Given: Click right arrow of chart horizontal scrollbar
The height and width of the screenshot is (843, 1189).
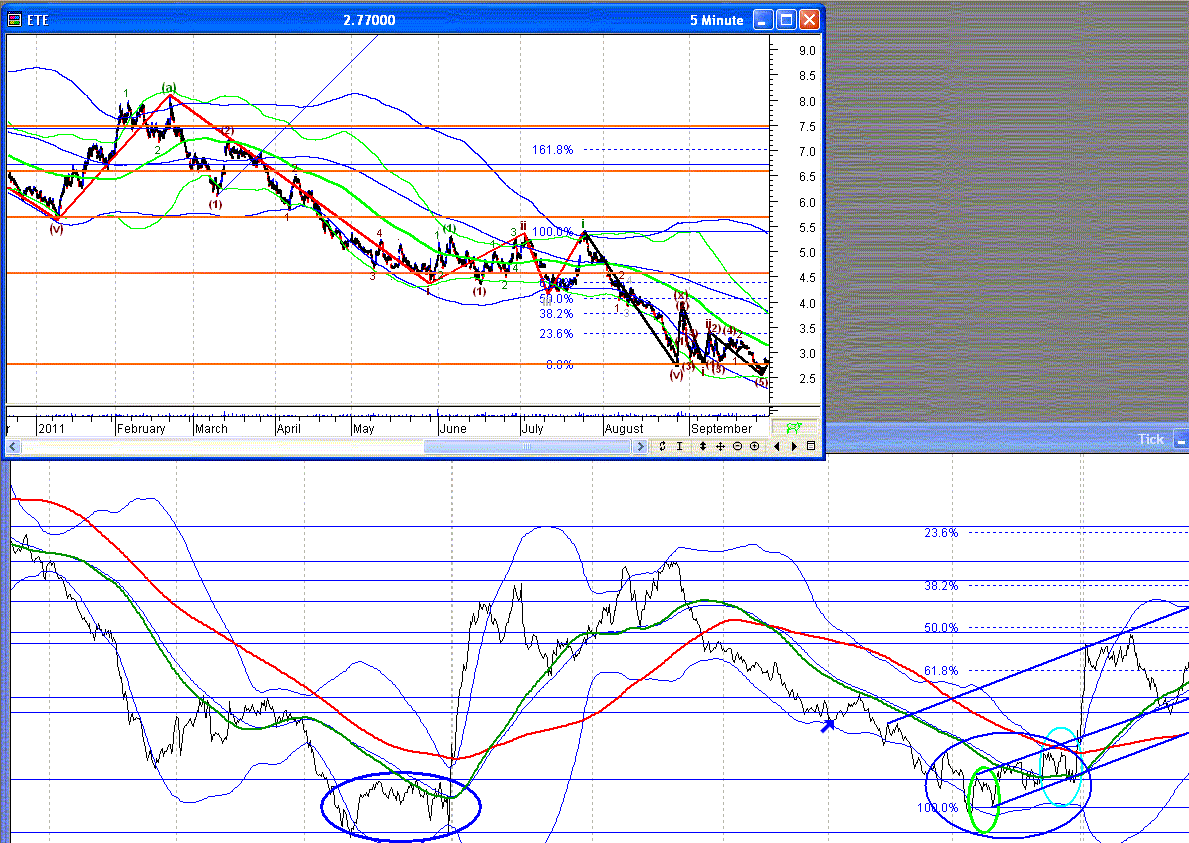Looking at the screenshot, I should [640, 447].
